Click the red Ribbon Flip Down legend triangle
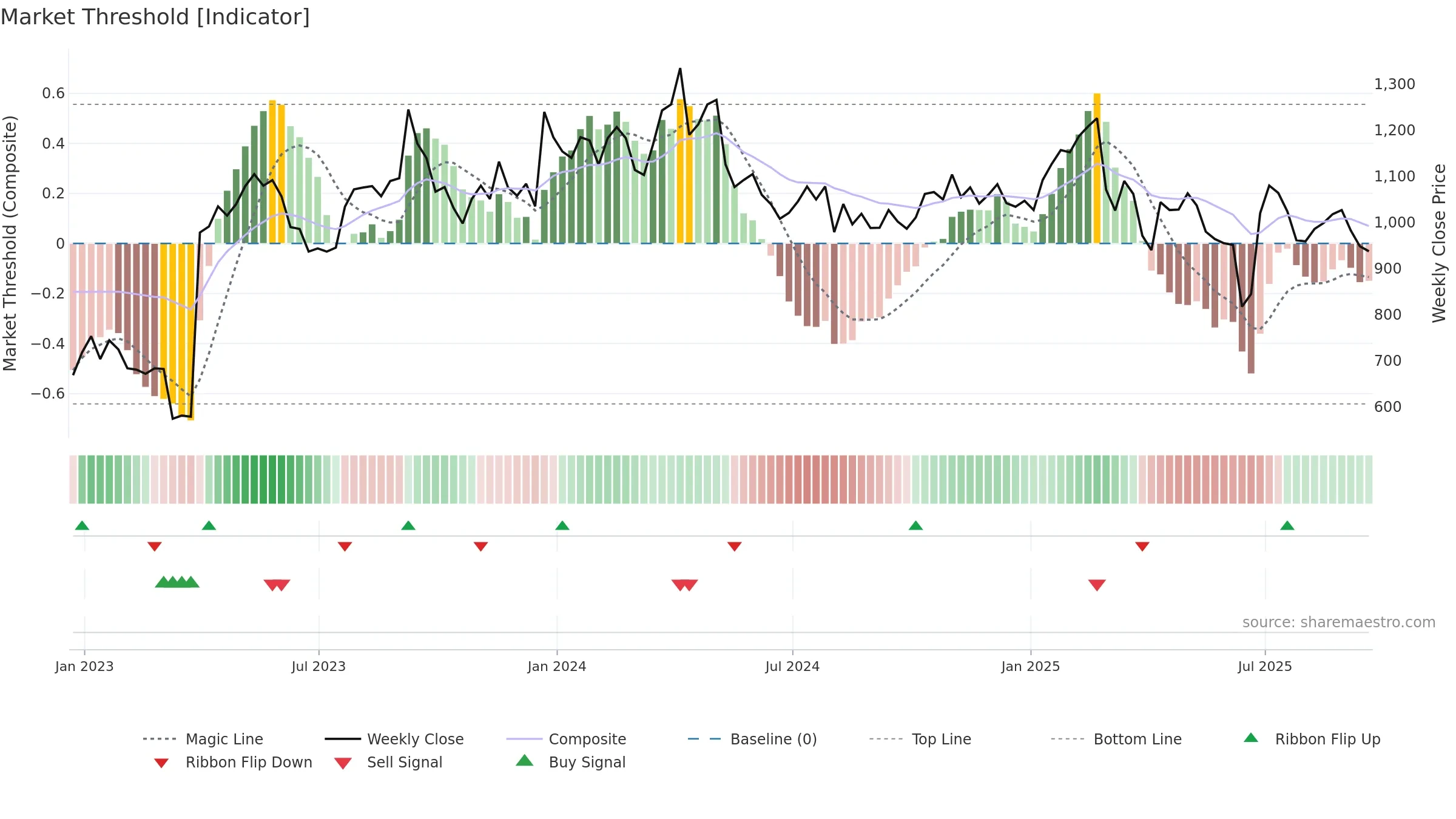The height and width of the screenshot is (819, 1456). [x=161, y=763]
